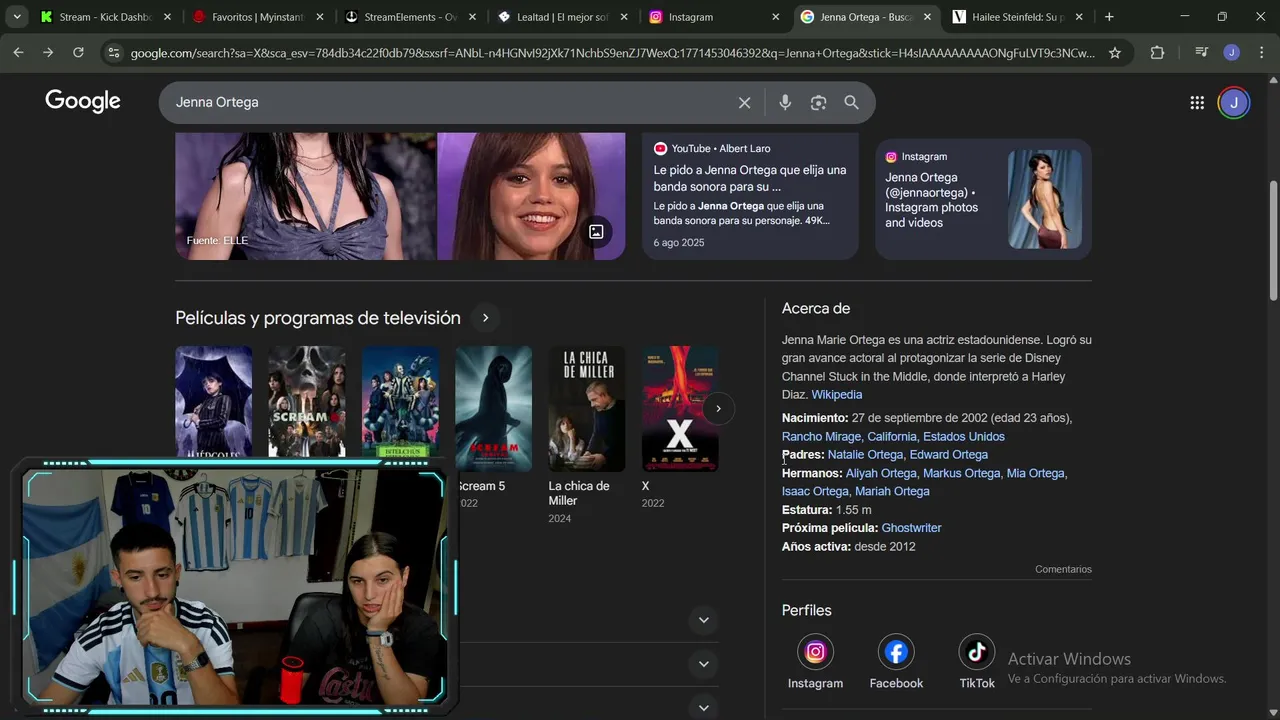
Task: Expand the second collapsed result chevron
Action: [x=703, y=664]
